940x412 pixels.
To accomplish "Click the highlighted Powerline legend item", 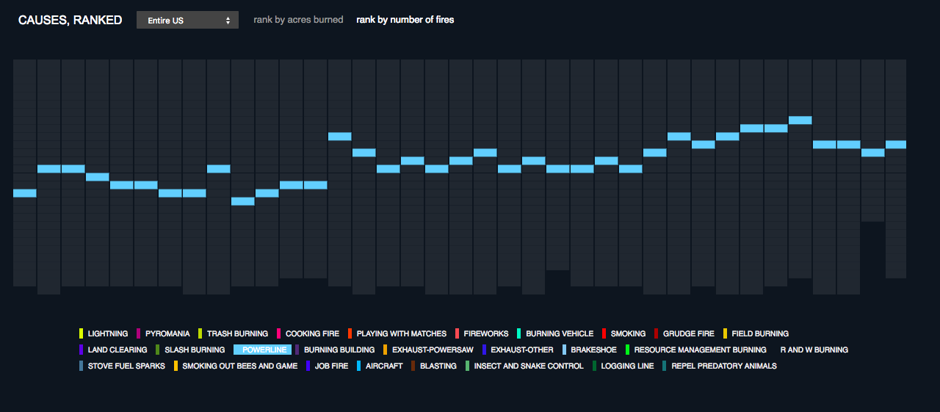I will coord(262,350).
